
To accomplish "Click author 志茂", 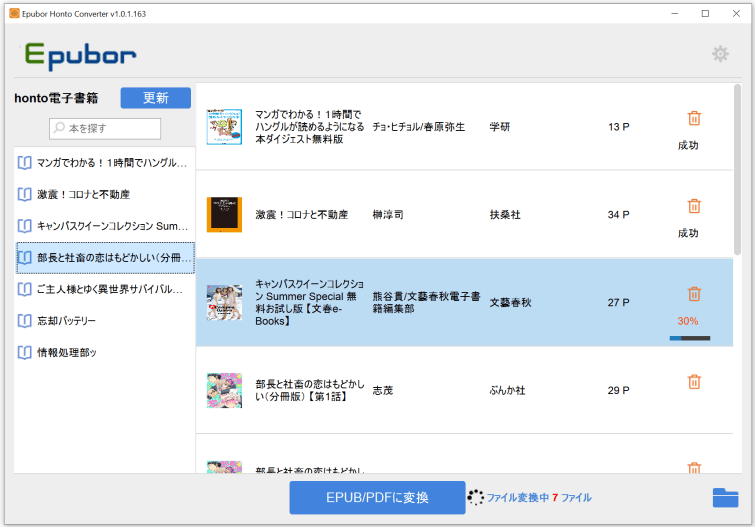I will point(383,390).
